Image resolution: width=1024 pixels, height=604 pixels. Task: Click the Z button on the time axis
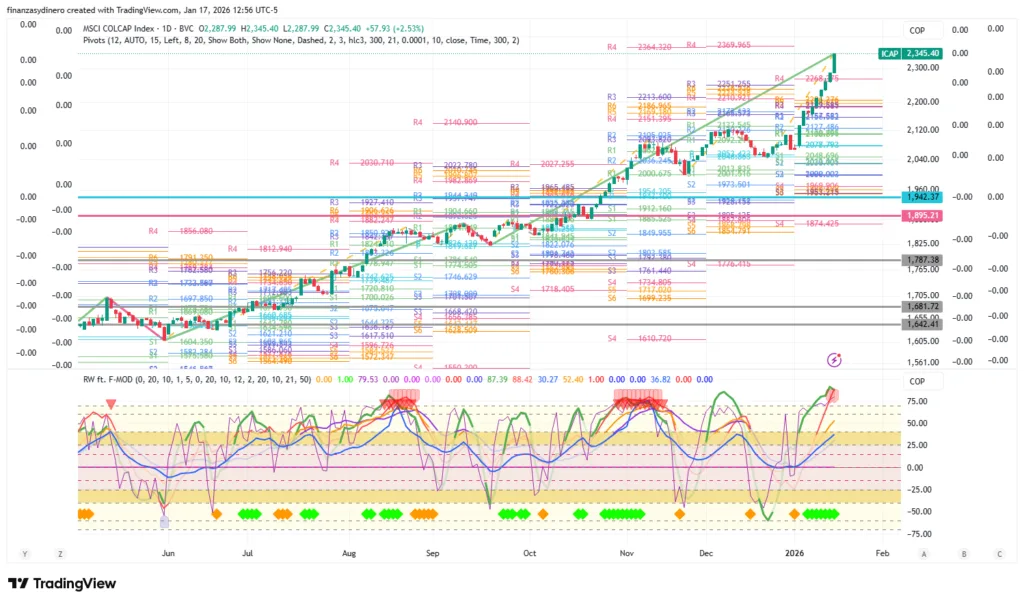coord(61,553)
